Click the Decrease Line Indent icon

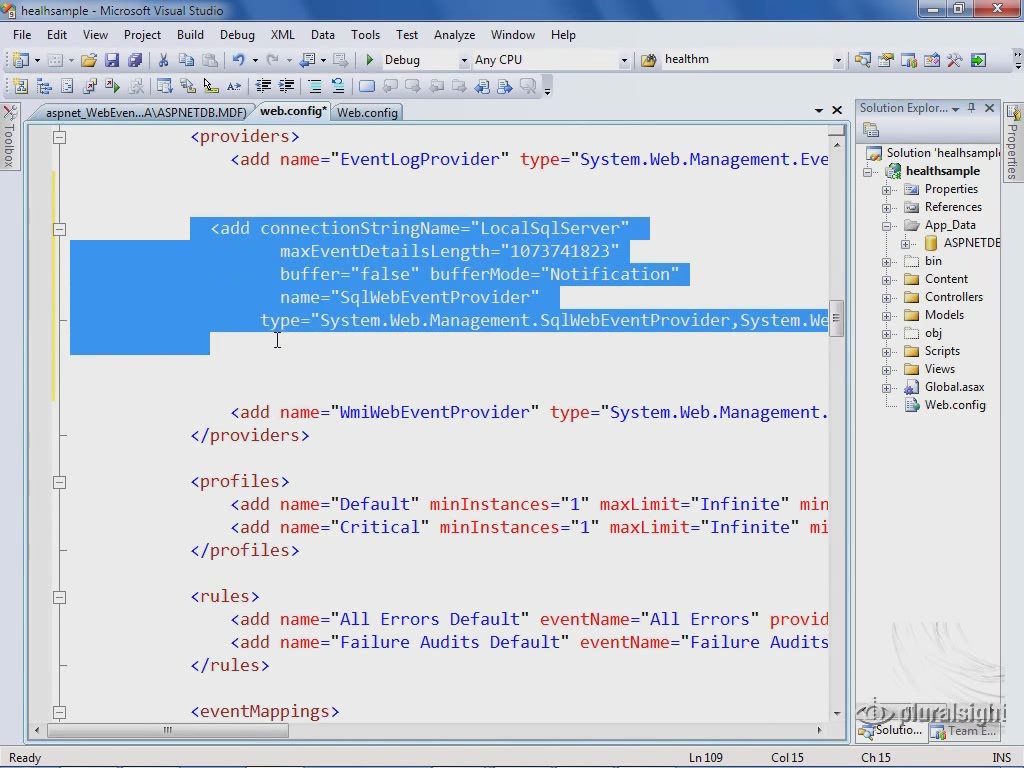(263, 86)
